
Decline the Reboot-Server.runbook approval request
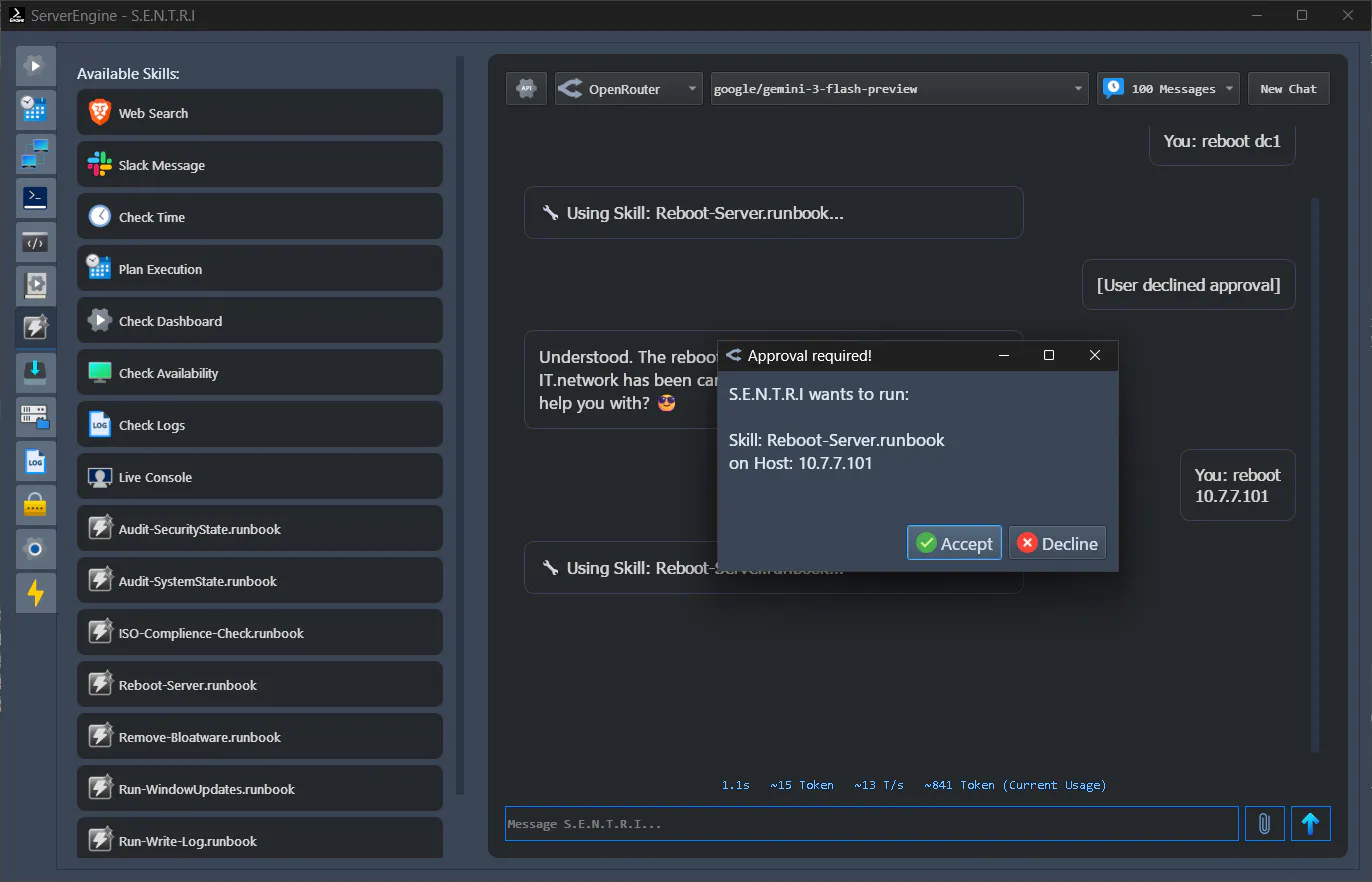[1057, 542]
